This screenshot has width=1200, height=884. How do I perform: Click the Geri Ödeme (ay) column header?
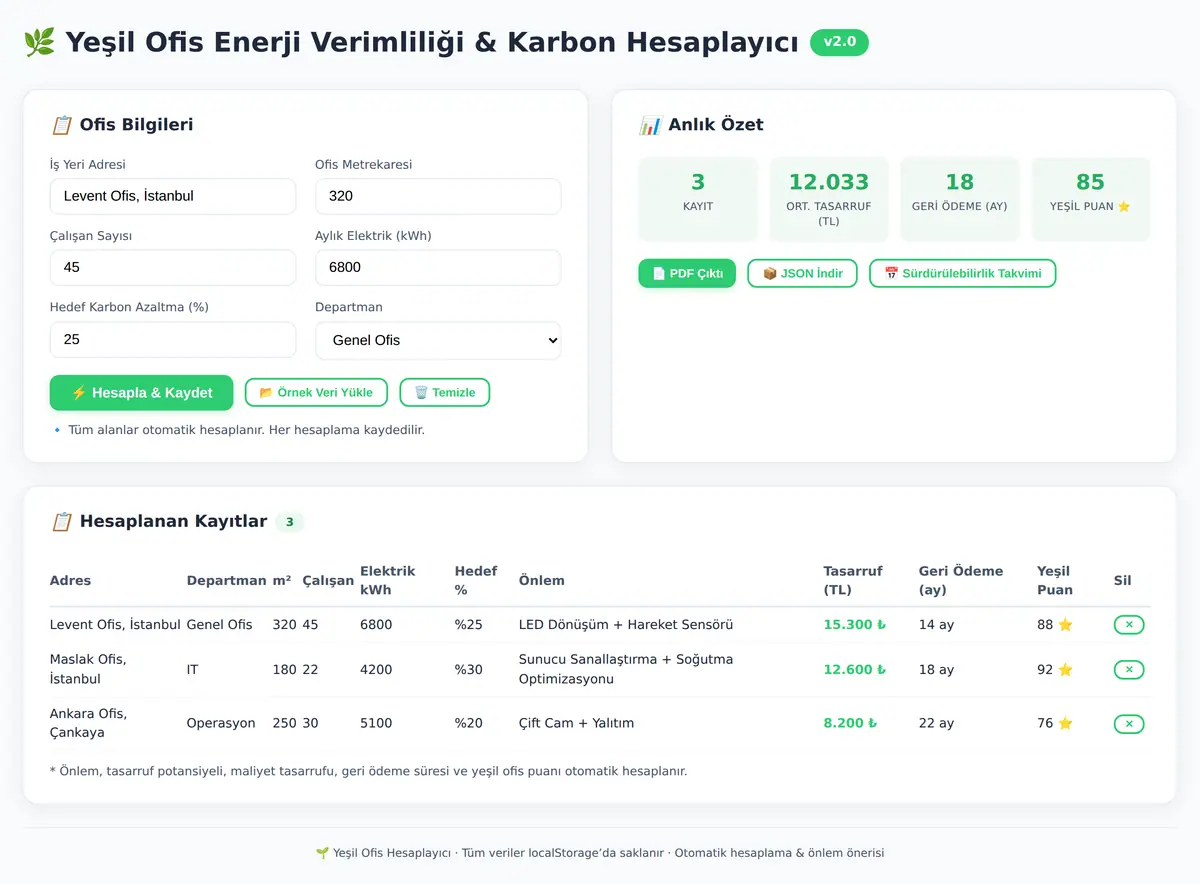(x=961, y=581)
